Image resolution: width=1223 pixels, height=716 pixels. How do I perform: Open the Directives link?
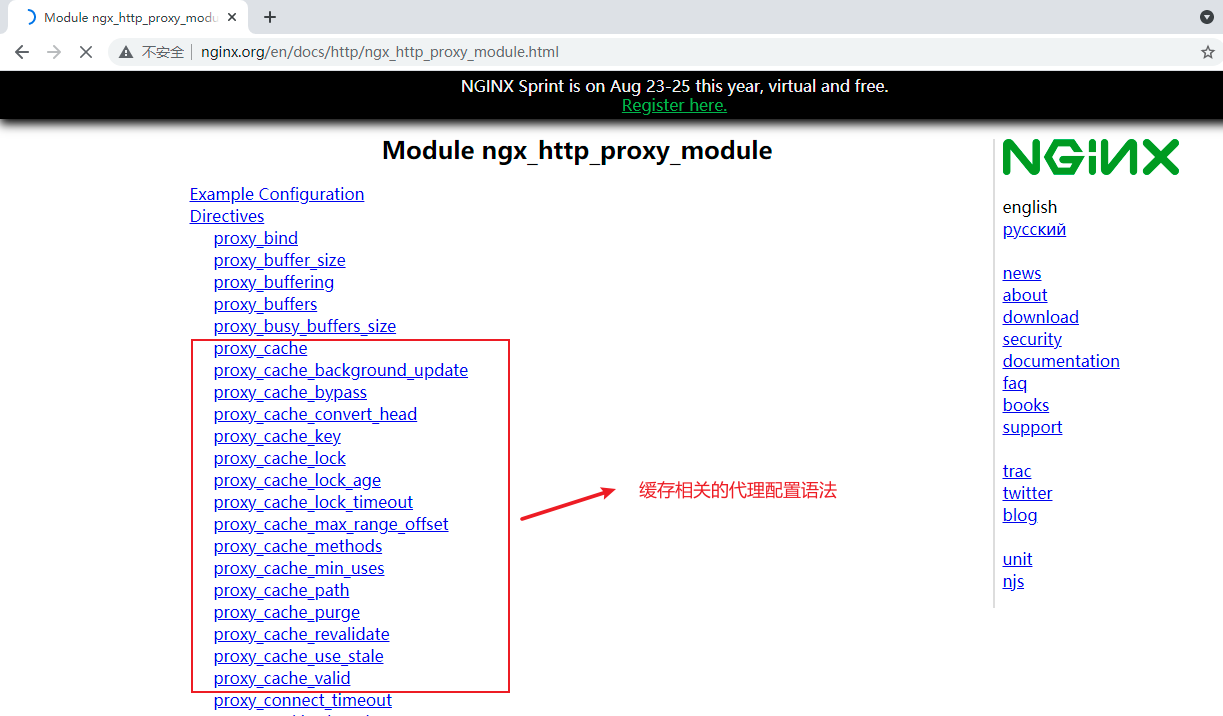pyautogui.click(x=227, y=216)
